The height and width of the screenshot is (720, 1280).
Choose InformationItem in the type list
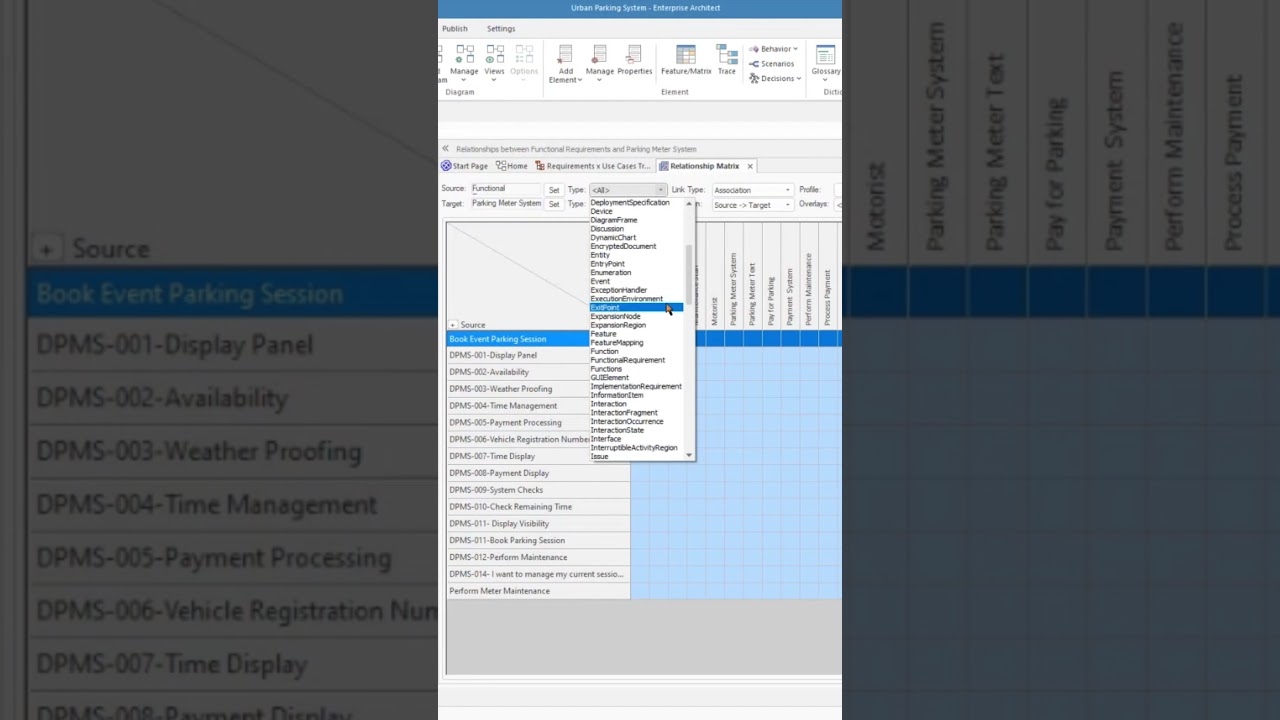617,395
